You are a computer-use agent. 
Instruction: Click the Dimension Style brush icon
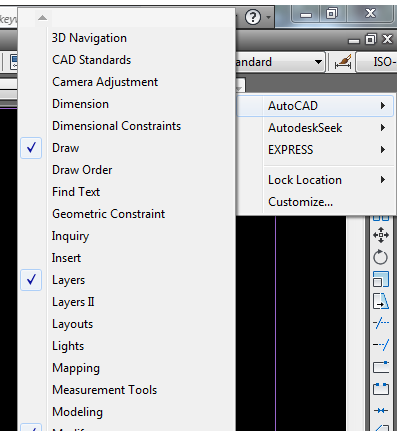343,62
